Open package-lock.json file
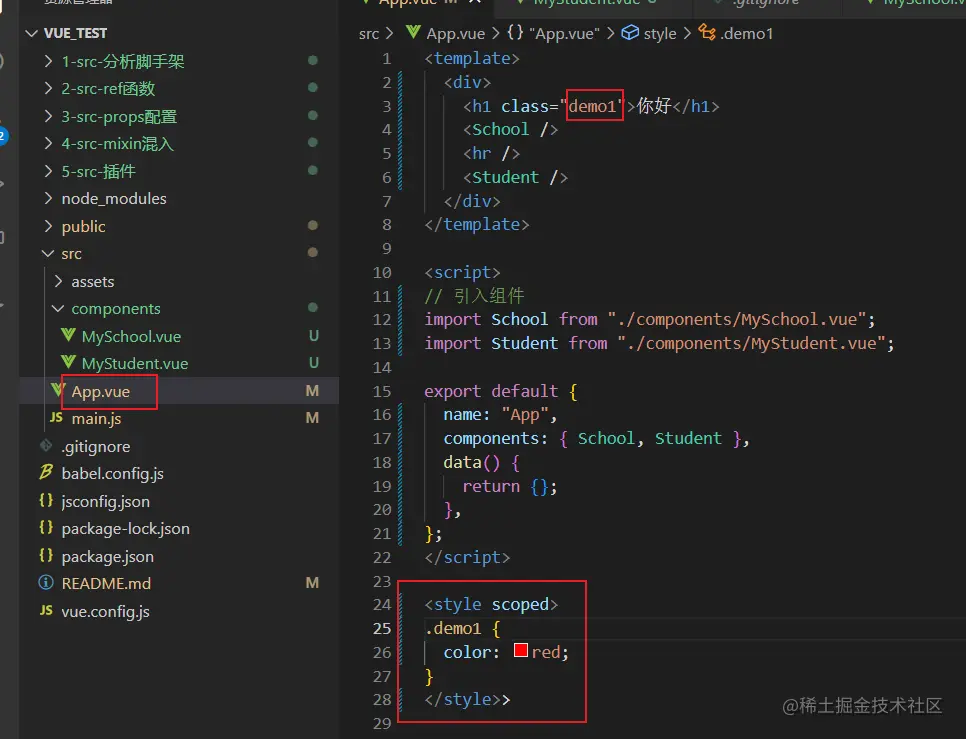Viewport: 966px width, 739px height. click(x=126, y=528)
